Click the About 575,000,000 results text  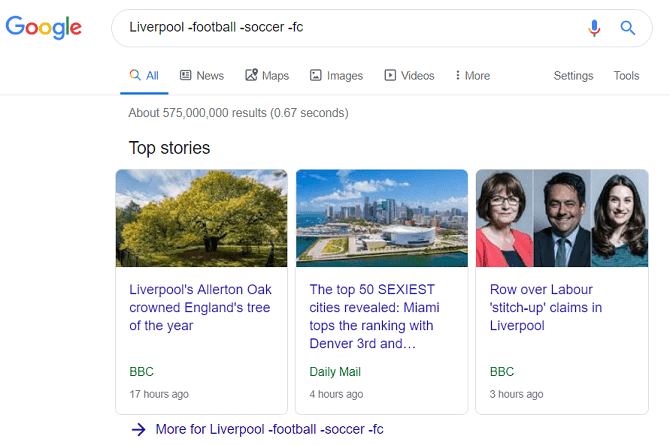(238, 113)
